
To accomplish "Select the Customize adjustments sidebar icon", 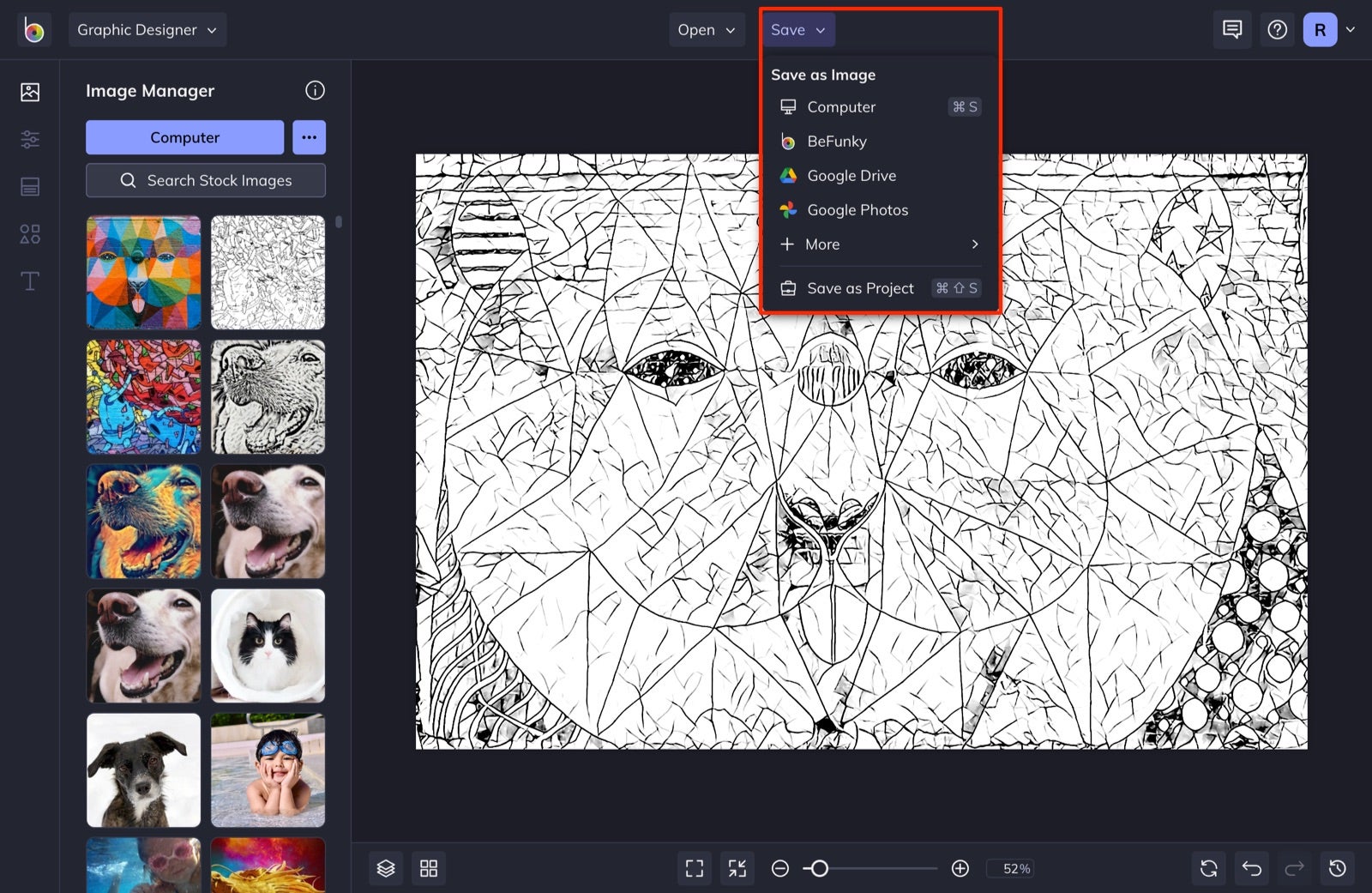I will click(x=30, y=139).
